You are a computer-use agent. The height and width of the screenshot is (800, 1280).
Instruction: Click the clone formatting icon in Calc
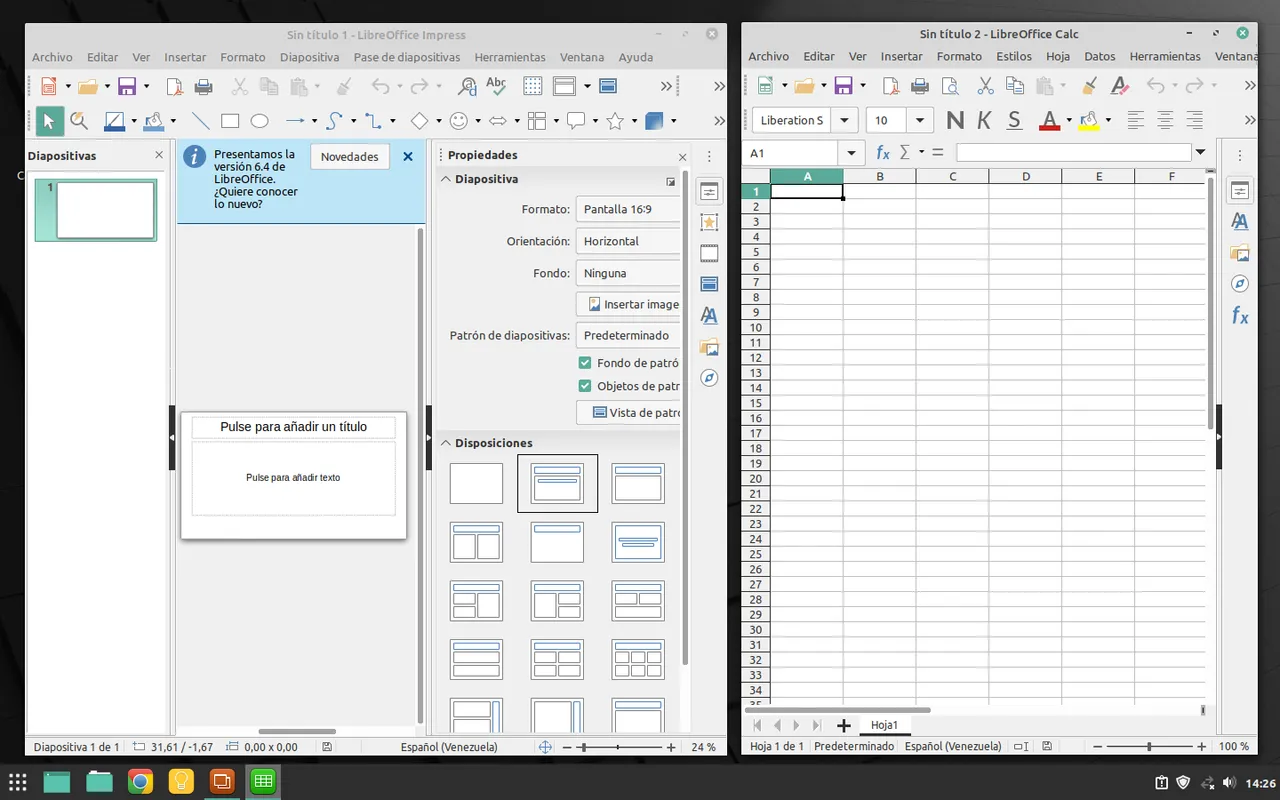1091,86
